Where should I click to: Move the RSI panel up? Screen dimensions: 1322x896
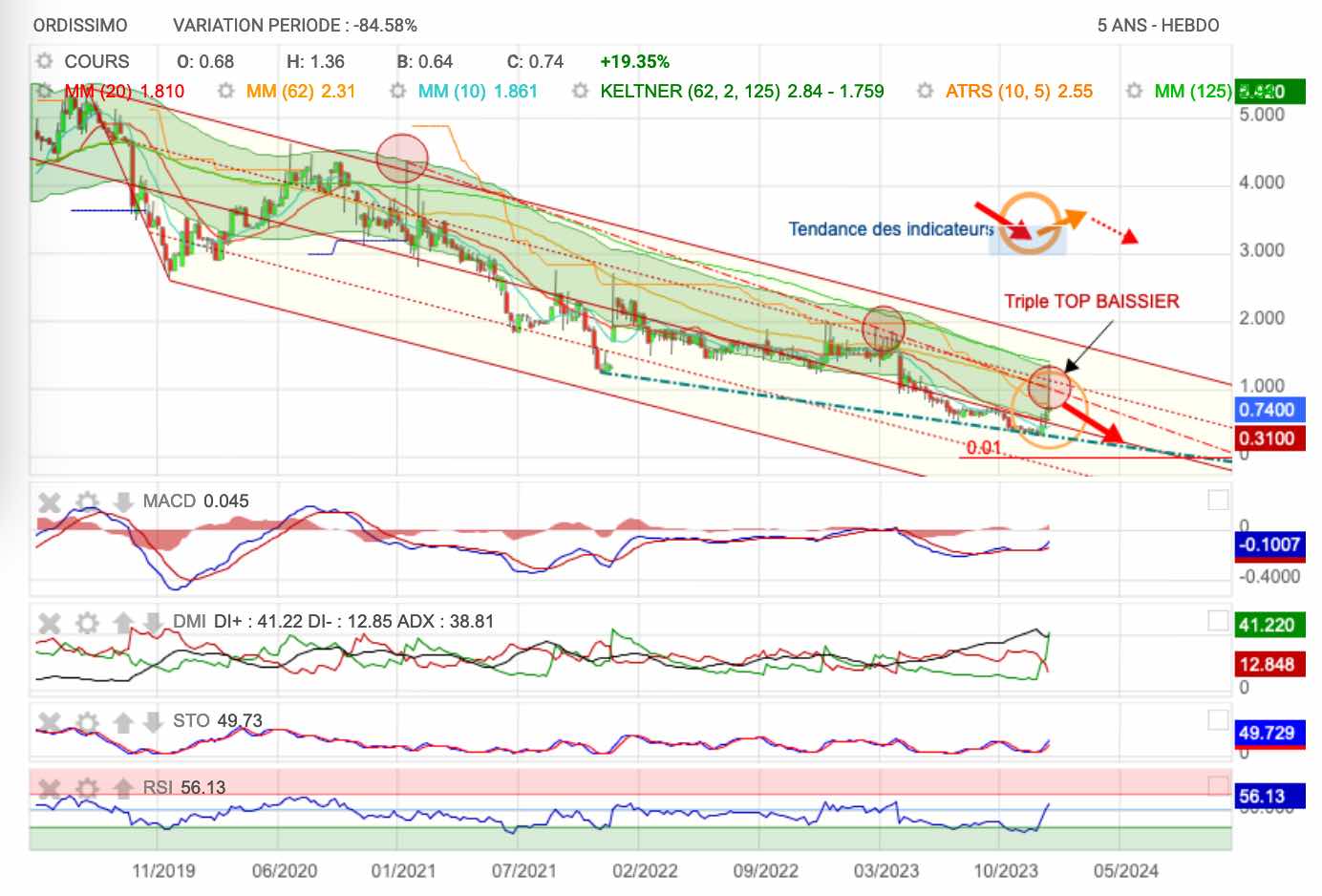(x=123, y=788)
